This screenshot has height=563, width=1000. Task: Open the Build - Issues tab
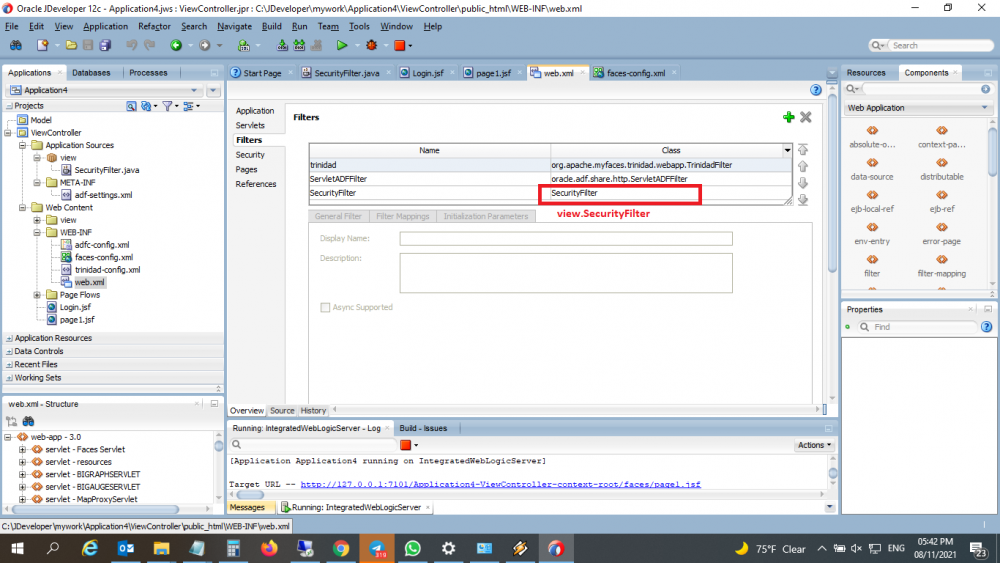coord(423,428)
